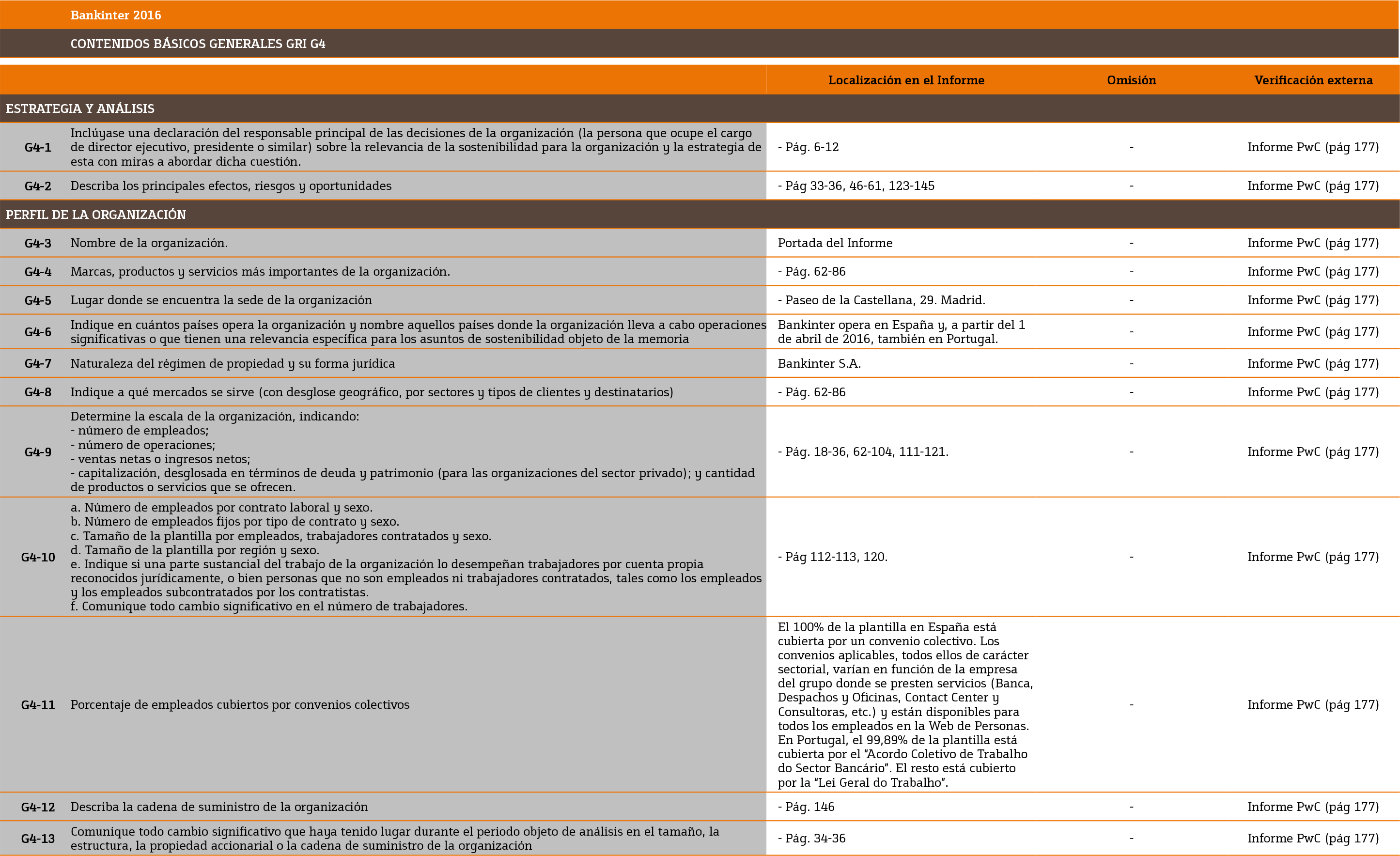Click the "Portada del Informe" cell
The height and width of the screenshot is (856, 1400).
pyautogui.click(x=835, y=243)
